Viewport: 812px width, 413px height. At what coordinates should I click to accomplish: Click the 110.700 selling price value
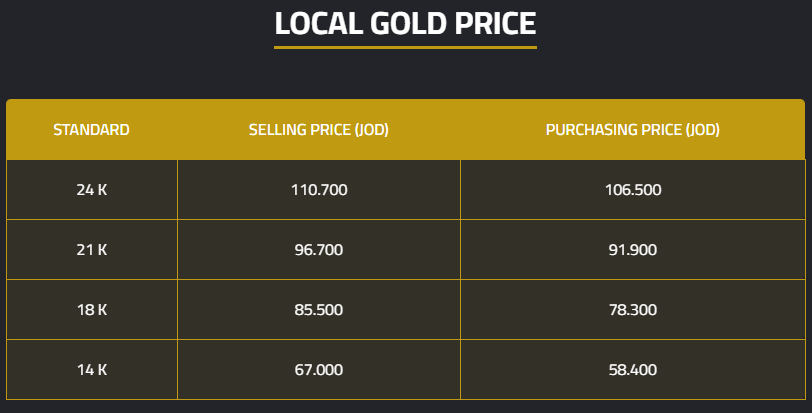[318, 190]
